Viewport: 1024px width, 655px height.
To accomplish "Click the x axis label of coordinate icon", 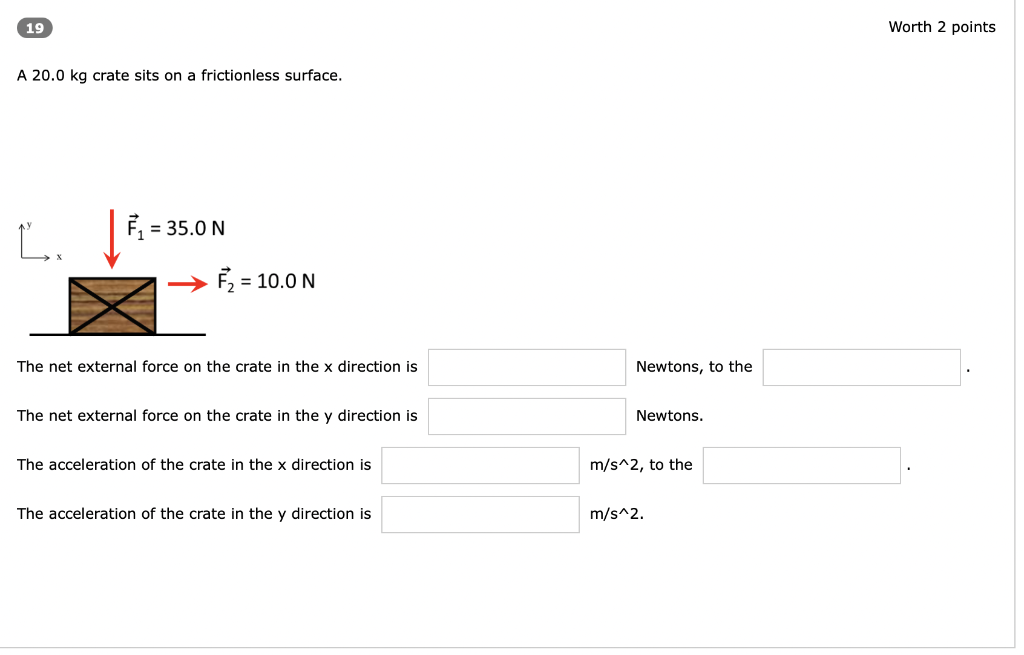I will pyautogui.click(x=59, y=257).
